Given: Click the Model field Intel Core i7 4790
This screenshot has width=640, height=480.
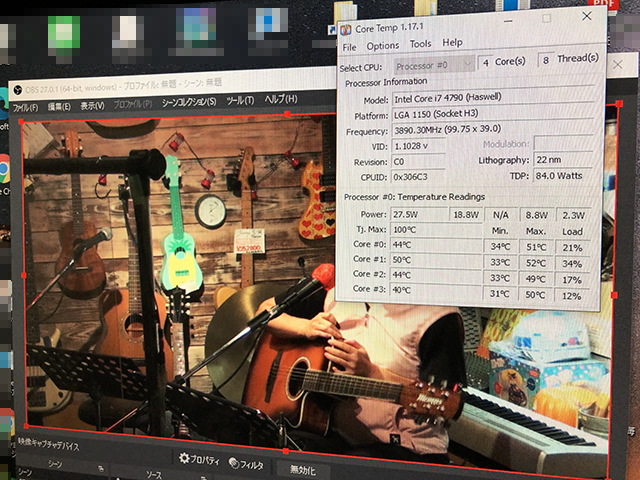Looking at the screenshot, I should point(493,98).
